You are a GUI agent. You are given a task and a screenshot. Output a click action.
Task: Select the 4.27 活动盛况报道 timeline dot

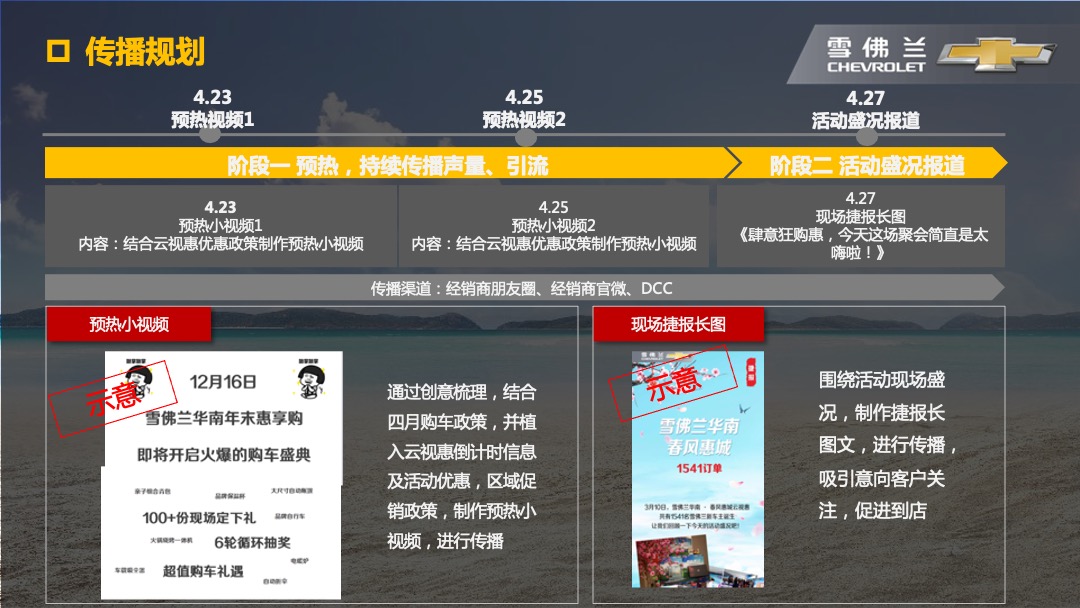tap(865, 134)
